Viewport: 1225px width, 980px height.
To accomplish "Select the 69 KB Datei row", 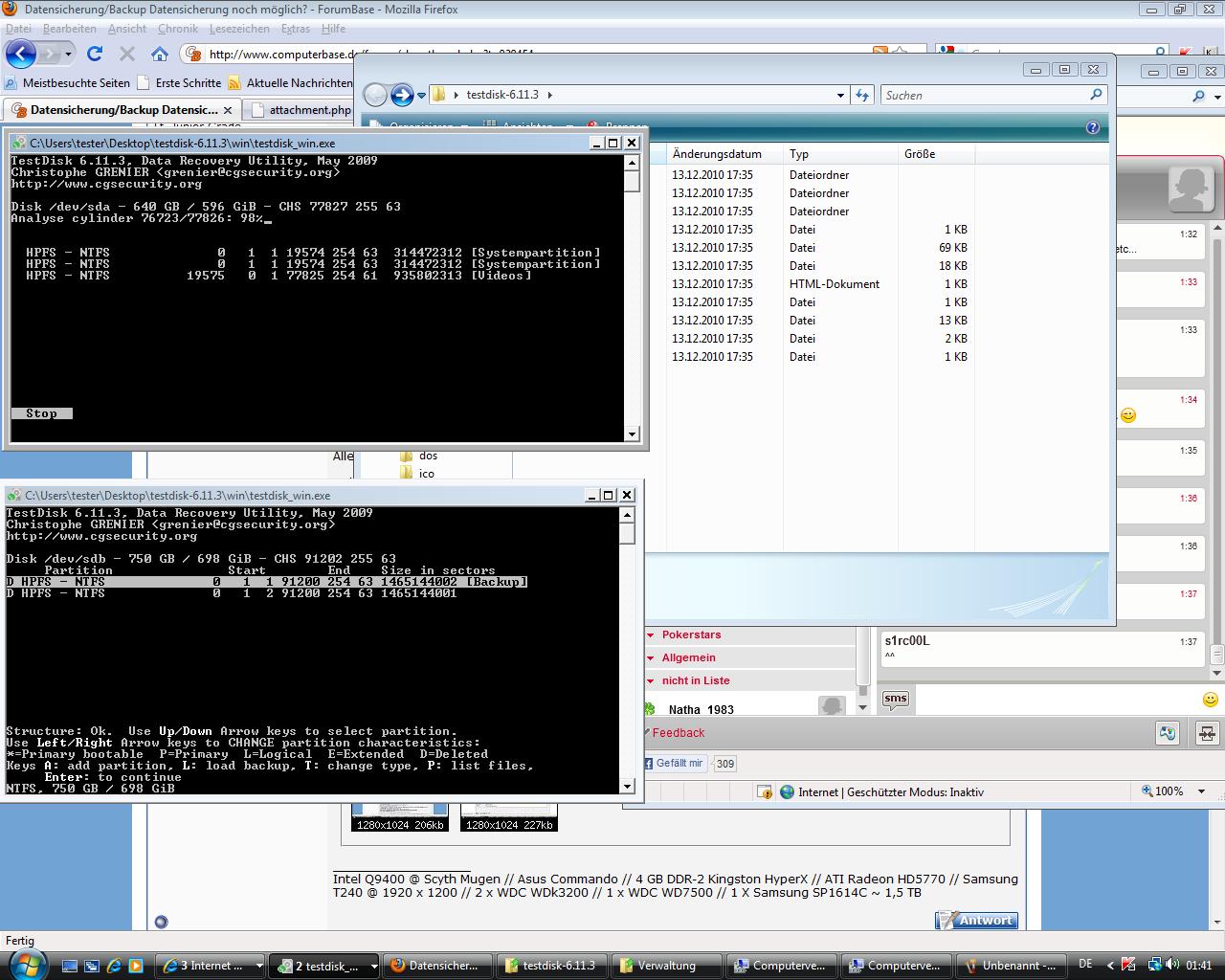I will [820, 248].
